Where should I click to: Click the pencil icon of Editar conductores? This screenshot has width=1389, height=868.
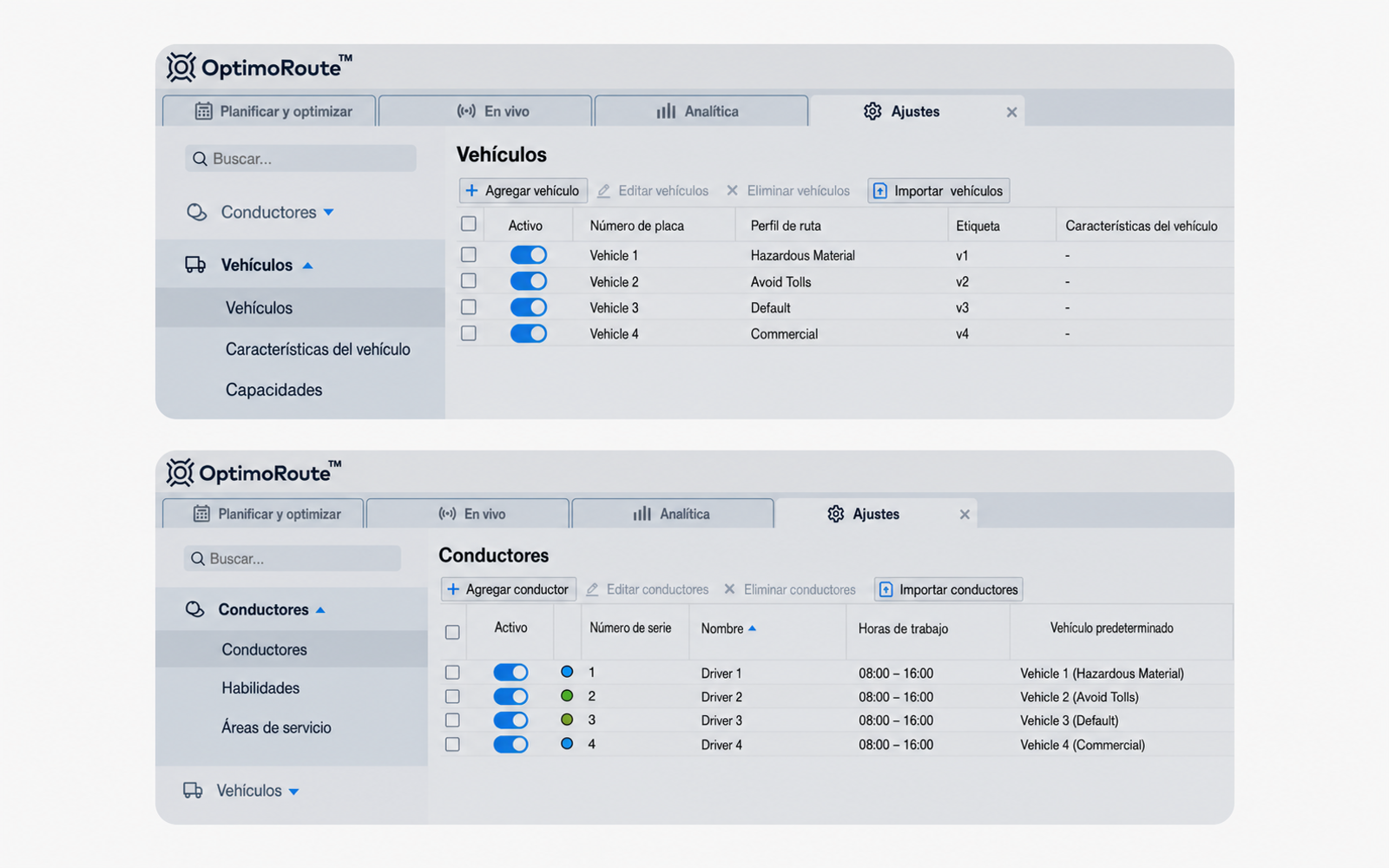tap(592, 589)
